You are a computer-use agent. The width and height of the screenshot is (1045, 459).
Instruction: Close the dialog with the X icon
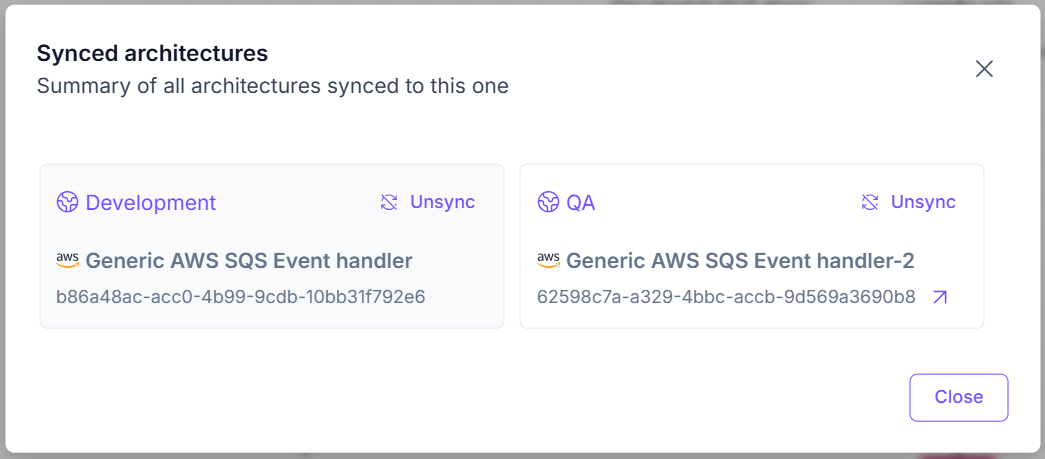click(984, 69)
